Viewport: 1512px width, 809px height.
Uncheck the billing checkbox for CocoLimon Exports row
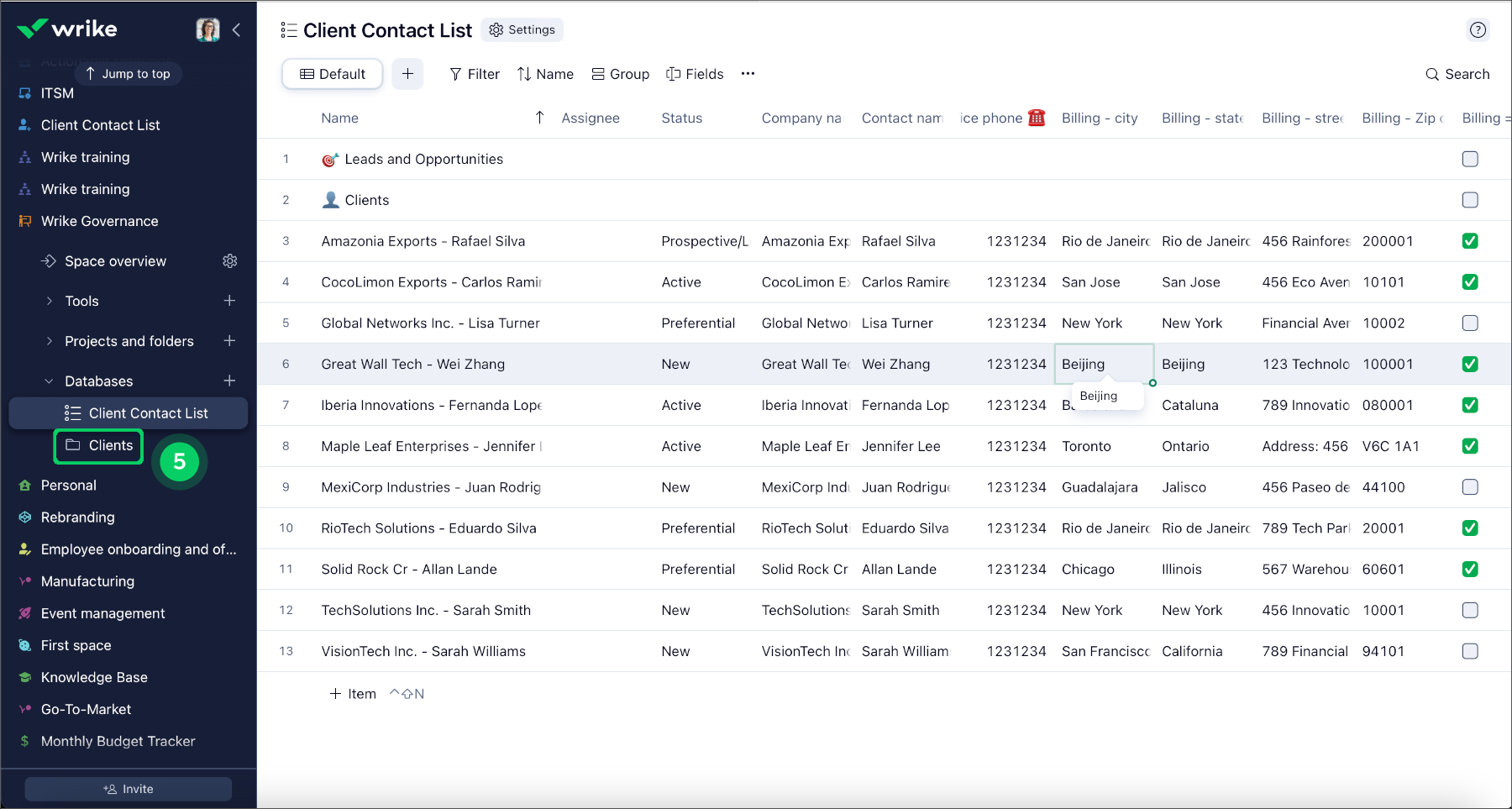tap(1470, 282)
